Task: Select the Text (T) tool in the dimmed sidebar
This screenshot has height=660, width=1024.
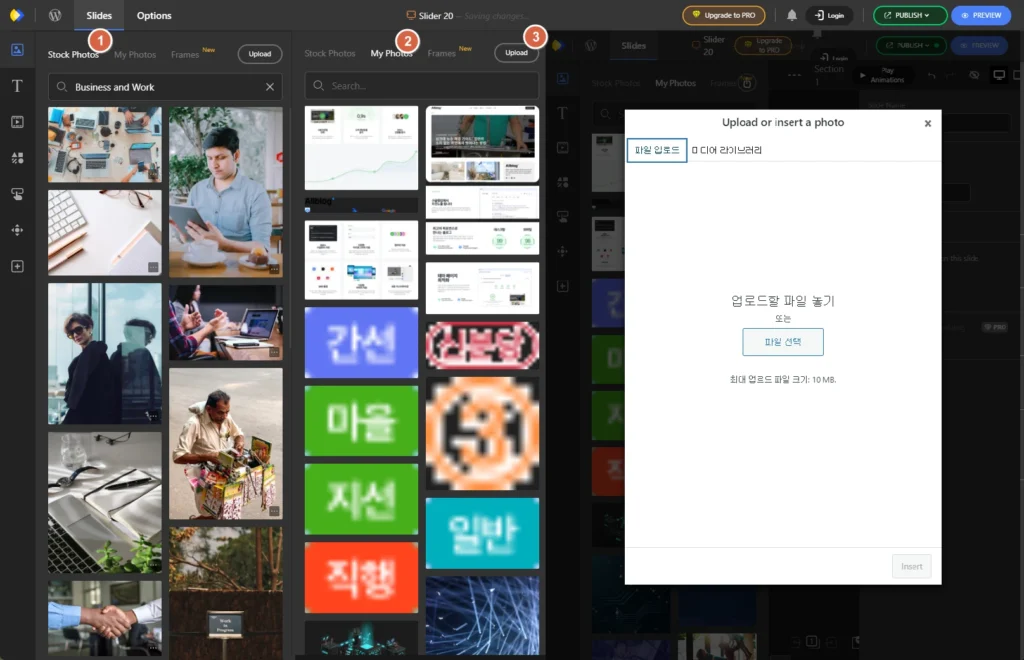Action: pos(562,113)
